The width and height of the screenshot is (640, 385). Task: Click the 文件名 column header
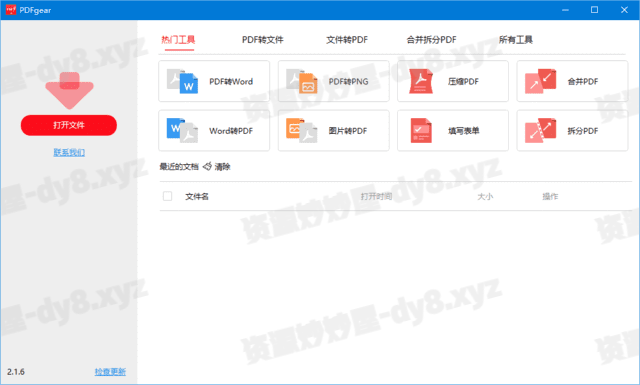tap(197, 196)
